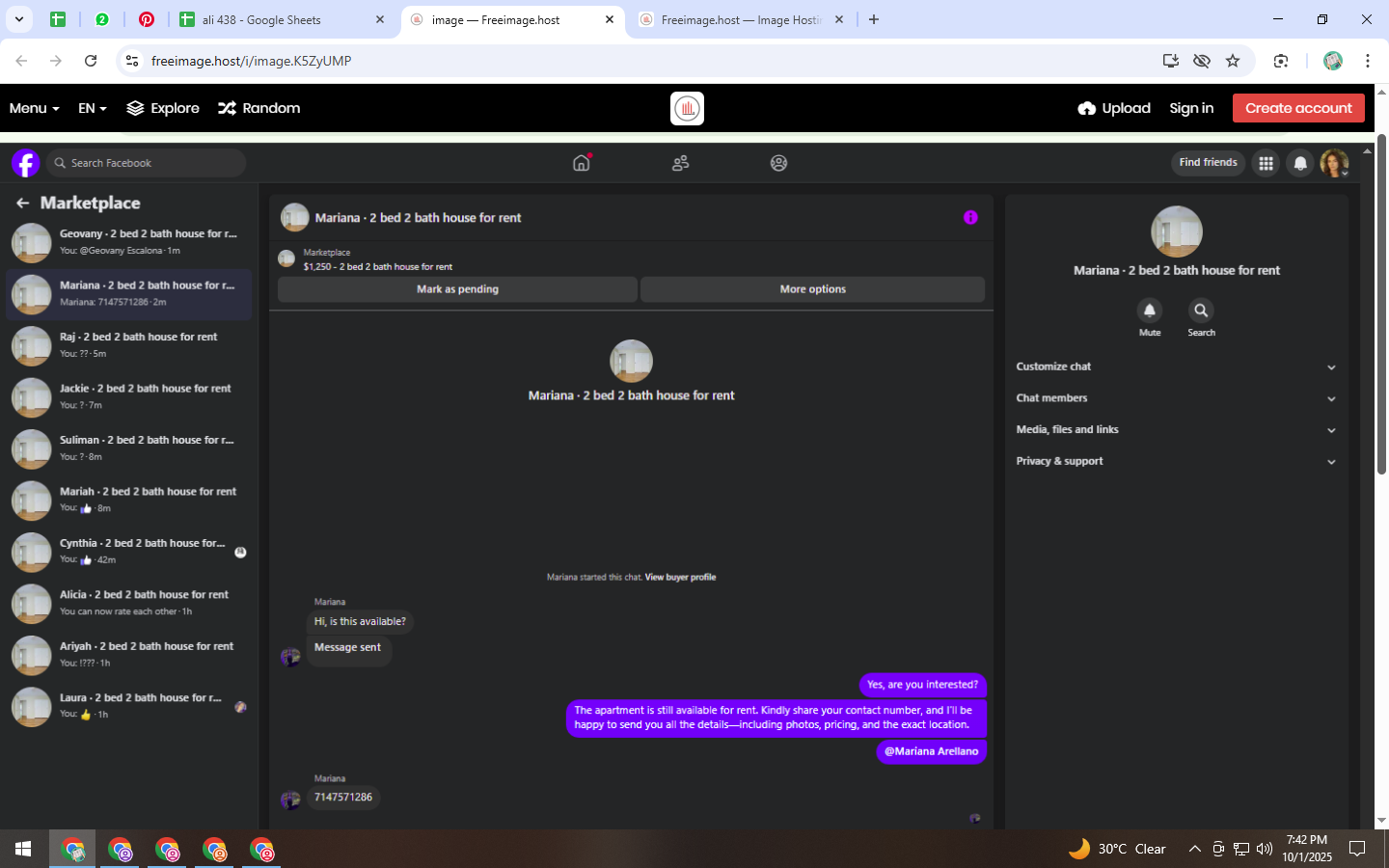Go back to the previous page
The image size is (1389, 868).
[x=21, y=61]
